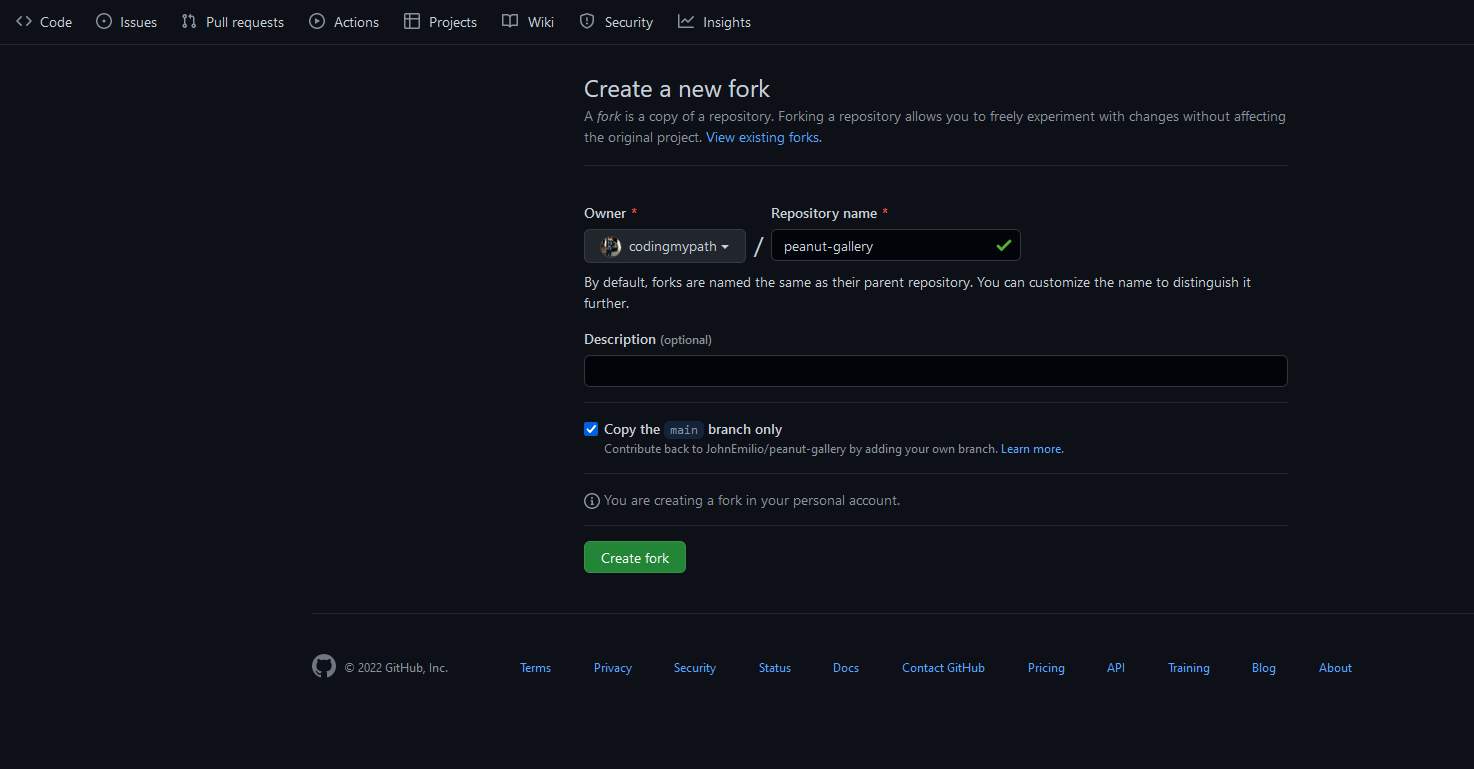The image size is (1474, 769).
Task: Click the GitHub logo in footer
Action: [x=324, y=667]
